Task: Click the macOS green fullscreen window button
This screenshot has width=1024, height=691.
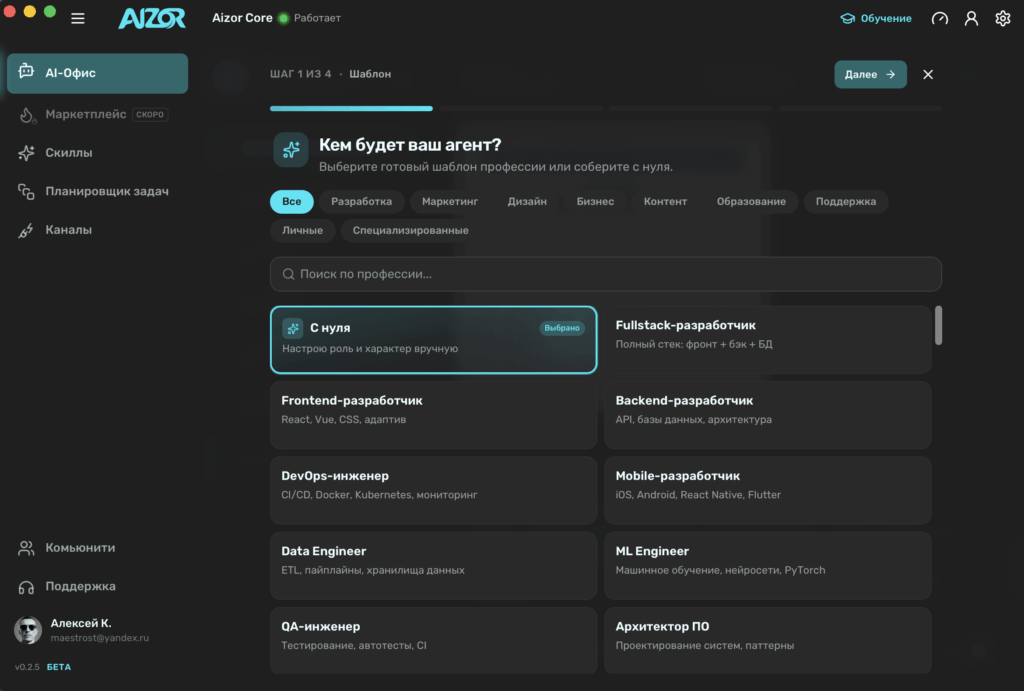Action: coord(50,11)
